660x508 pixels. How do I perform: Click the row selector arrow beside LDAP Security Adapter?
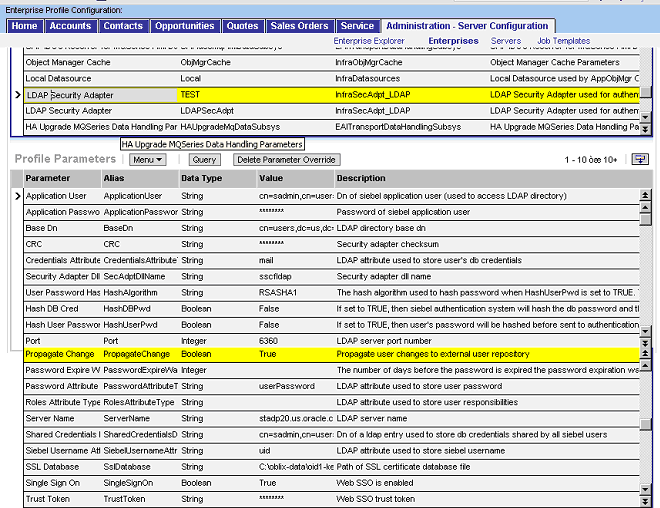point(16,95)
